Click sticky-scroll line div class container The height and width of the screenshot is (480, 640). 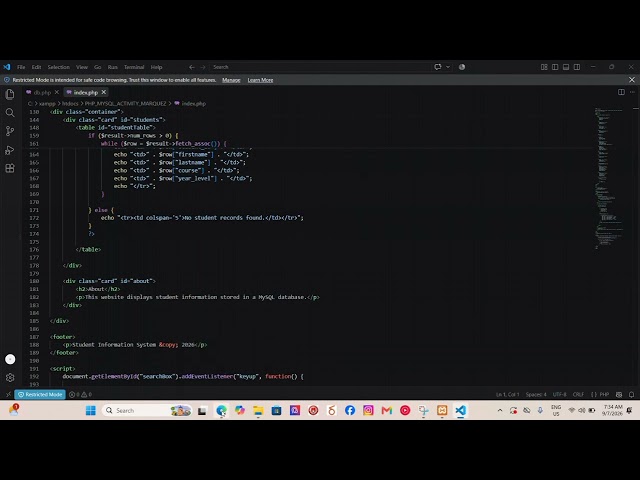point(86,112)
